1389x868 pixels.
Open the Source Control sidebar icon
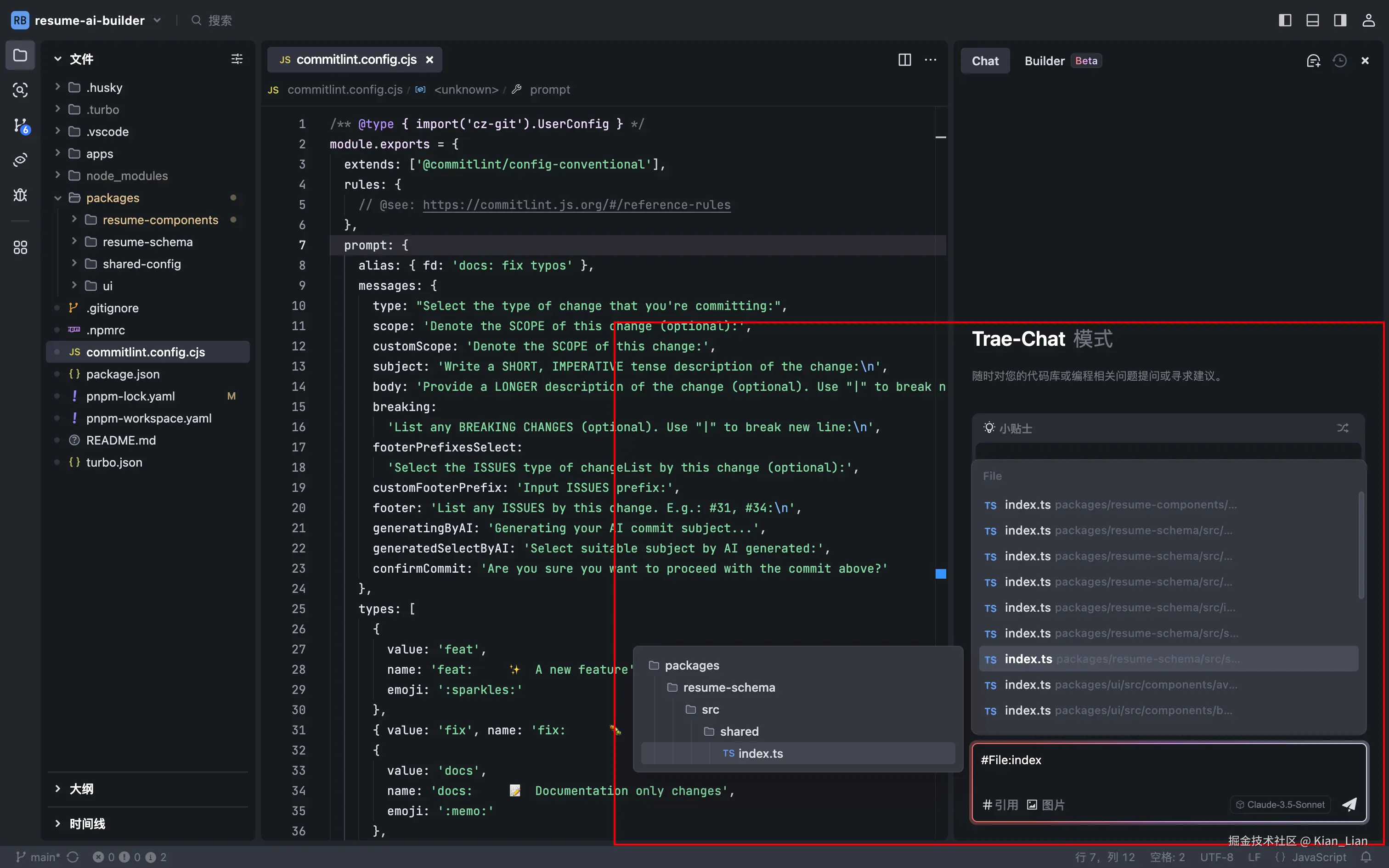click(21, 125)
